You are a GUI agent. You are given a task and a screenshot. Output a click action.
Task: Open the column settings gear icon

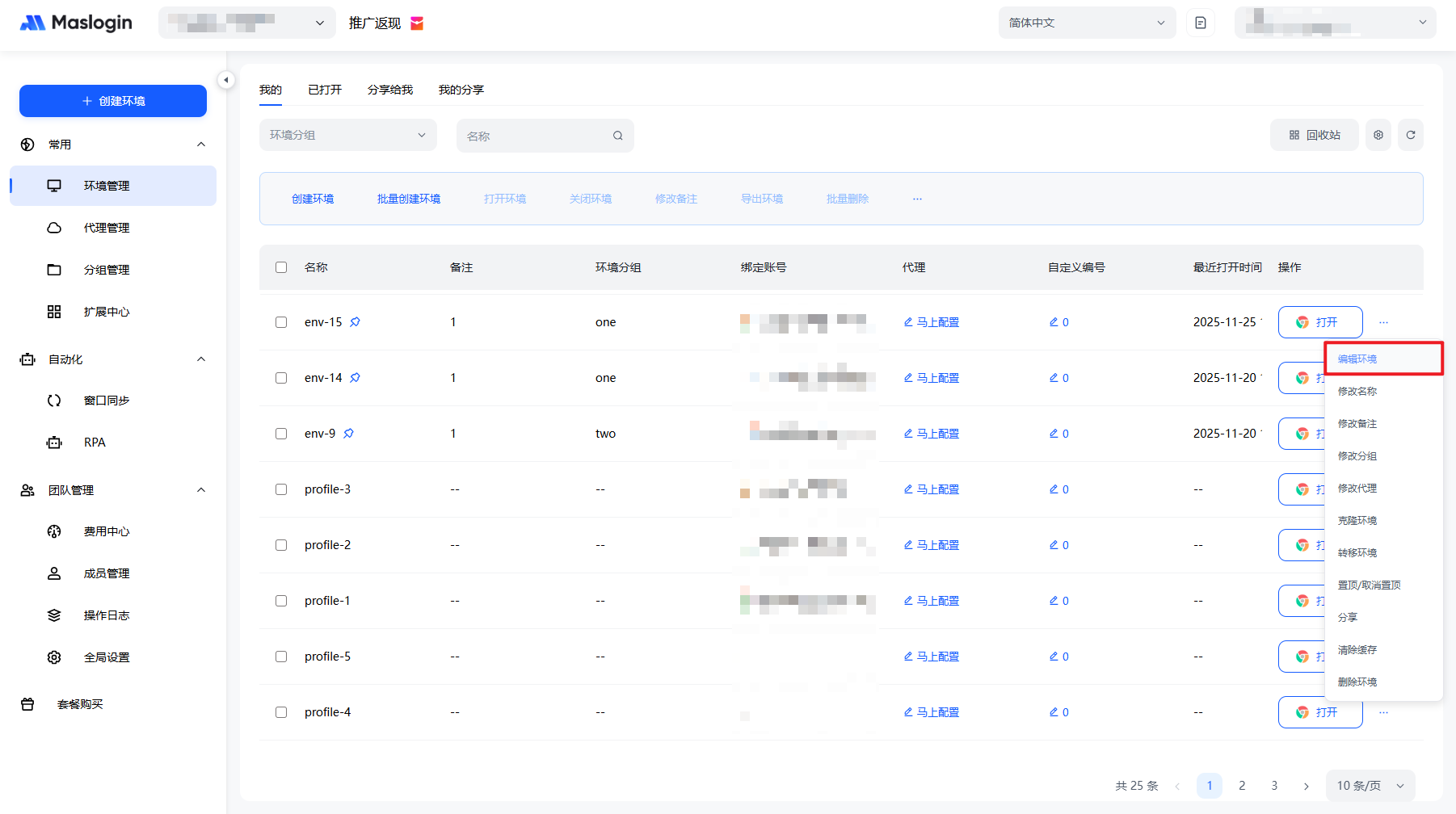[x=1378, y=136]
